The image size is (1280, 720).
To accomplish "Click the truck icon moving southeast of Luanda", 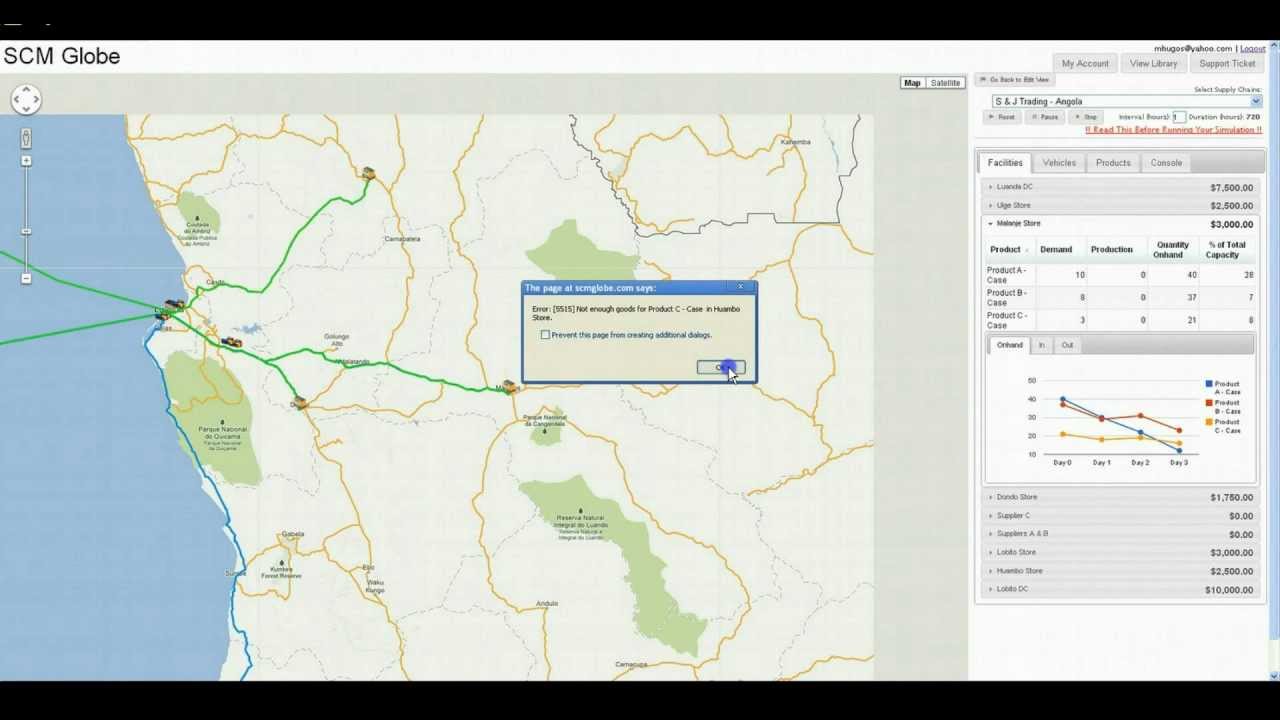I will [232, 342].
